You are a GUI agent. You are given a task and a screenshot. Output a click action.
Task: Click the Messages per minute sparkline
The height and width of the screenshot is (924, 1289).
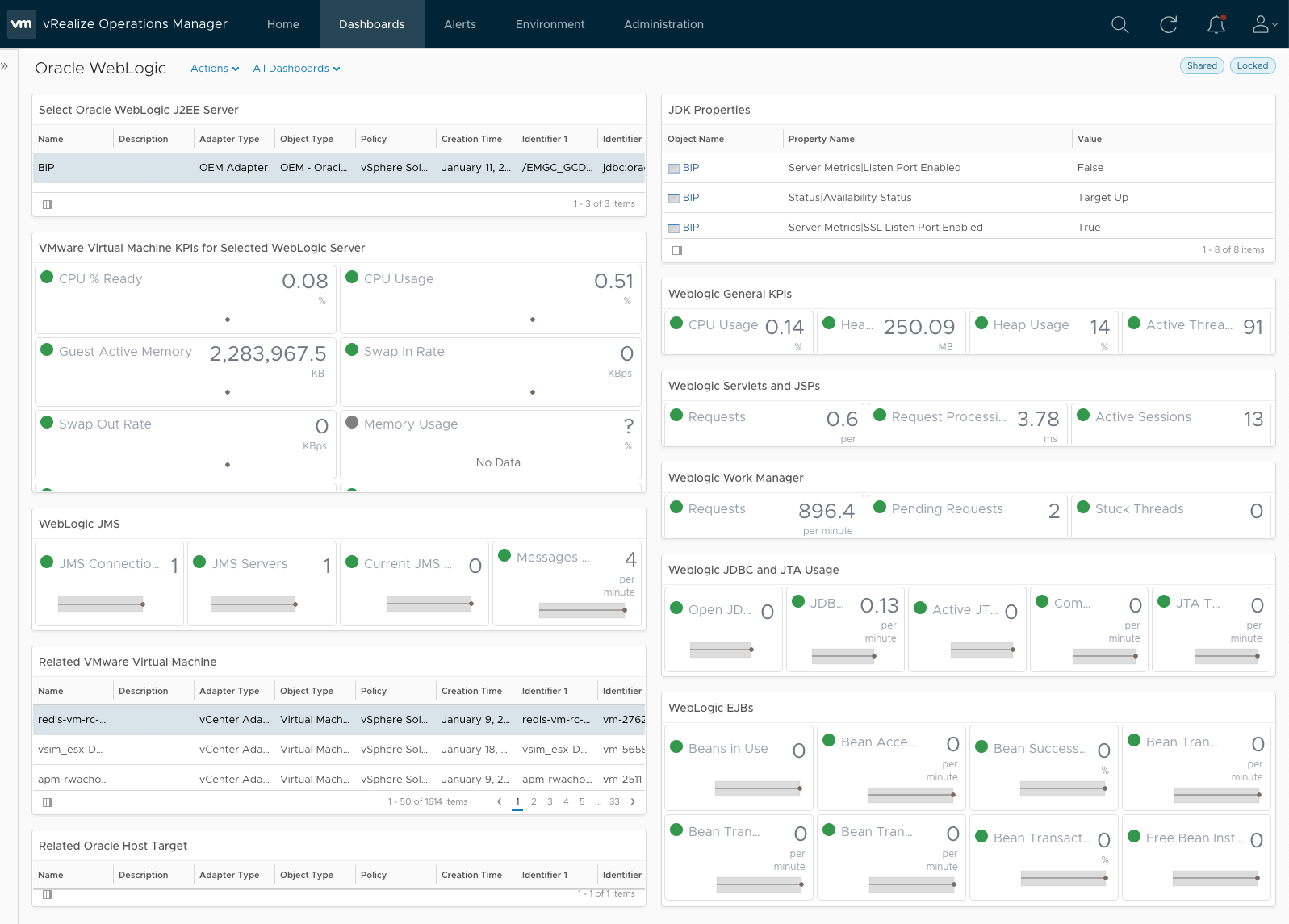(582, 610)
